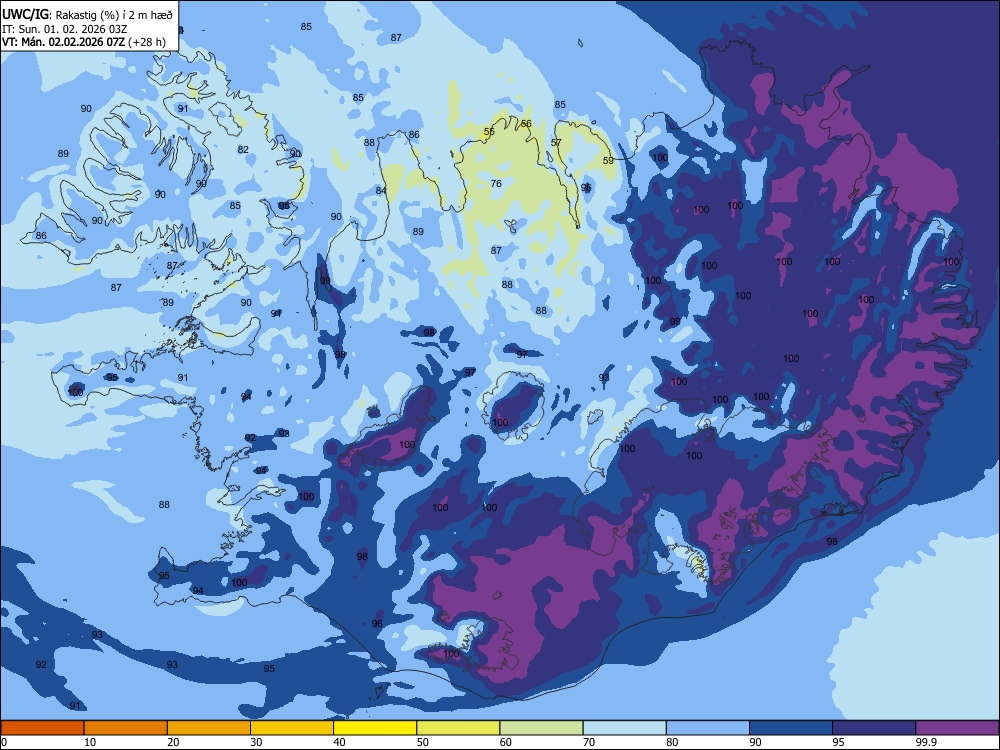Click the legend tick label '80'
This screenshot has width=1000, height=750.
(x=672, y=742)
